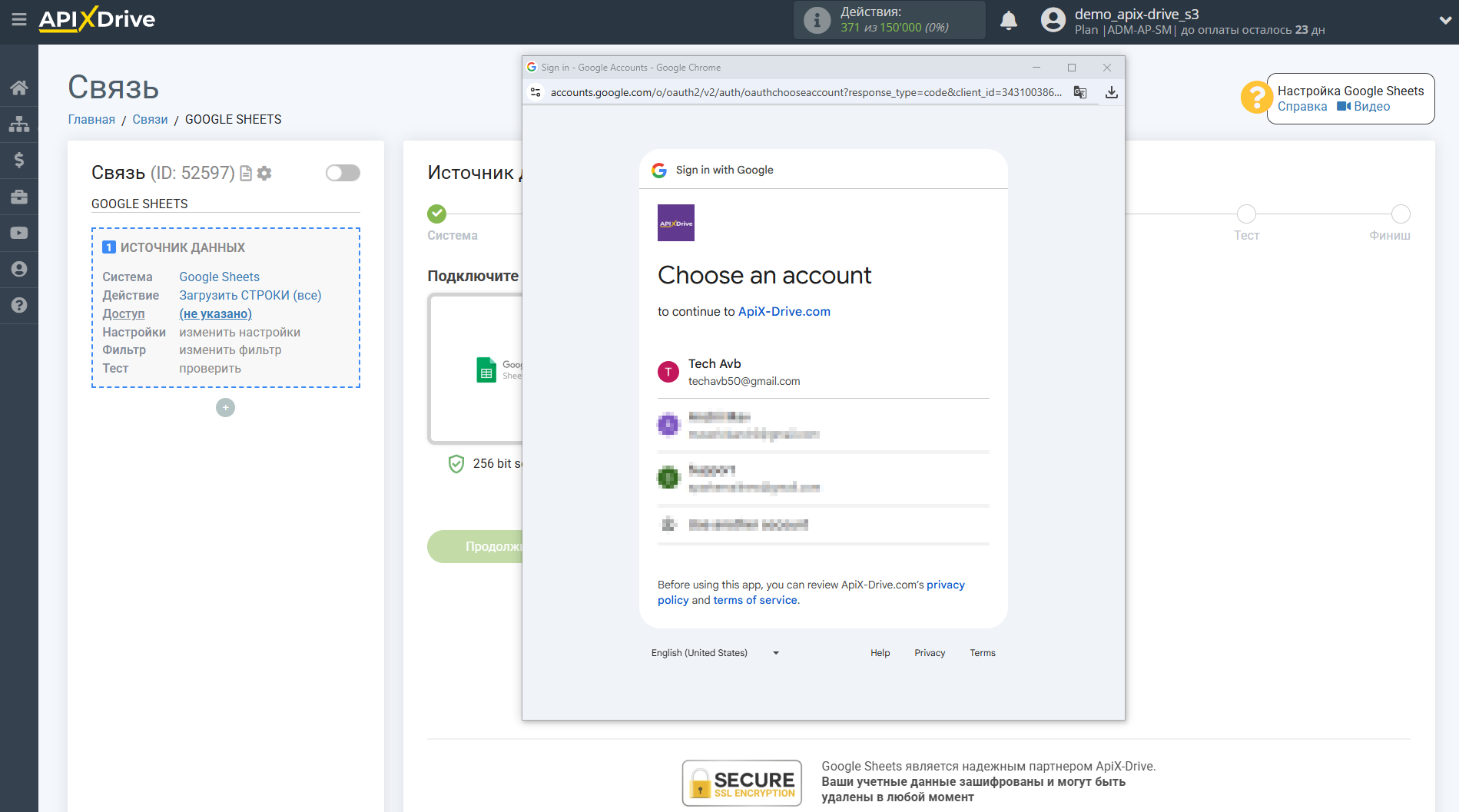Open the user profile icon in sidebar
The image size is (1459, 812).
(19, 269)
